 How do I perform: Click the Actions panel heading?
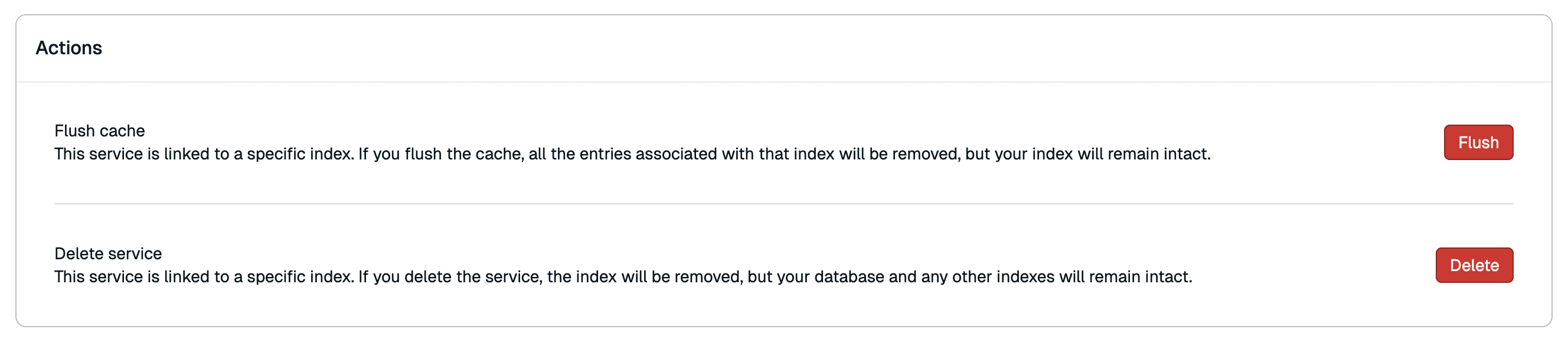[69, 48]
